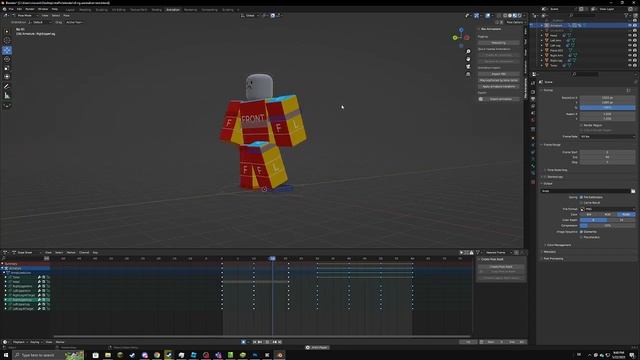Viewport: 640px width, 360px height.
Task: Enable the Render Region checkbox
Action: click(x=581, y=125)
